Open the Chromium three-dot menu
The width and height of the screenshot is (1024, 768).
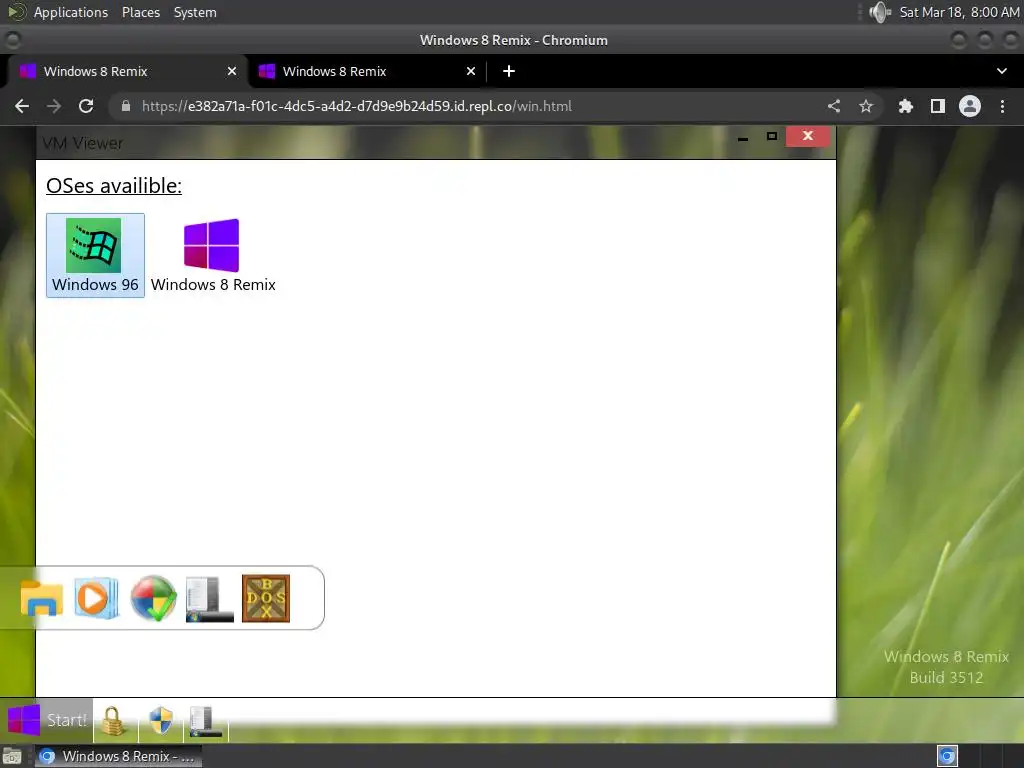pyautogui.click(x=1002, y=106)
